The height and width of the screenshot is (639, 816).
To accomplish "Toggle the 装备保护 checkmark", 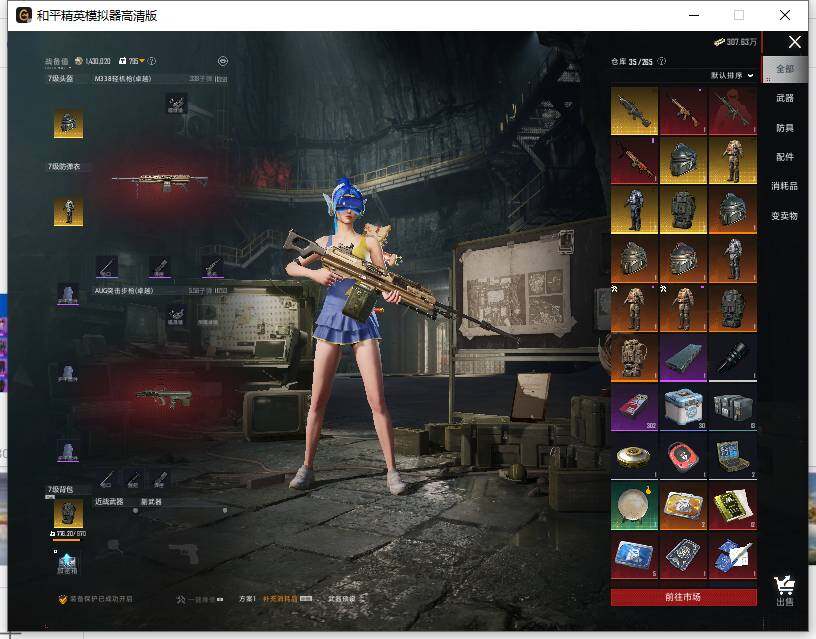I will (x=62, y=599).
